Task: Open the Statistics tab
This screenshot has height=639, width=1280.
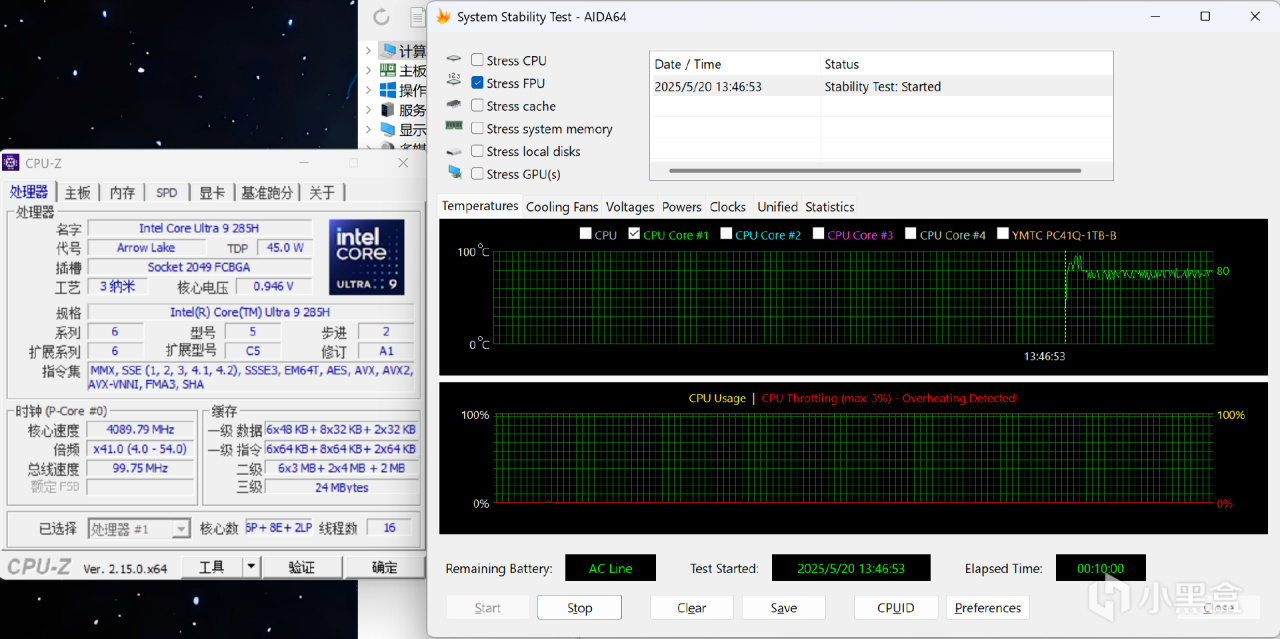Action: point(830,207)
